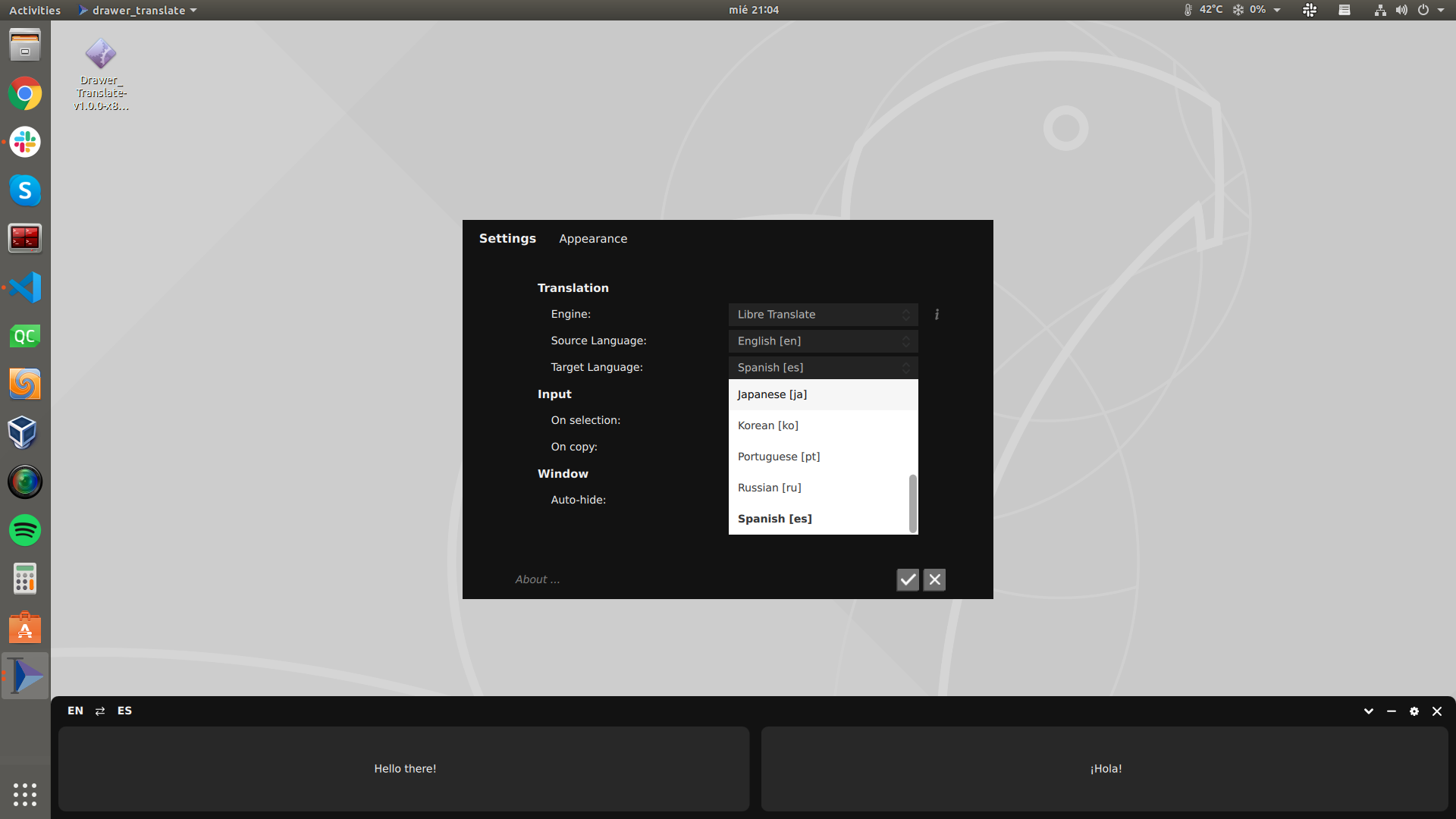
Task: Select Korean [ko] from language dropdown
Action: point(768,425)
